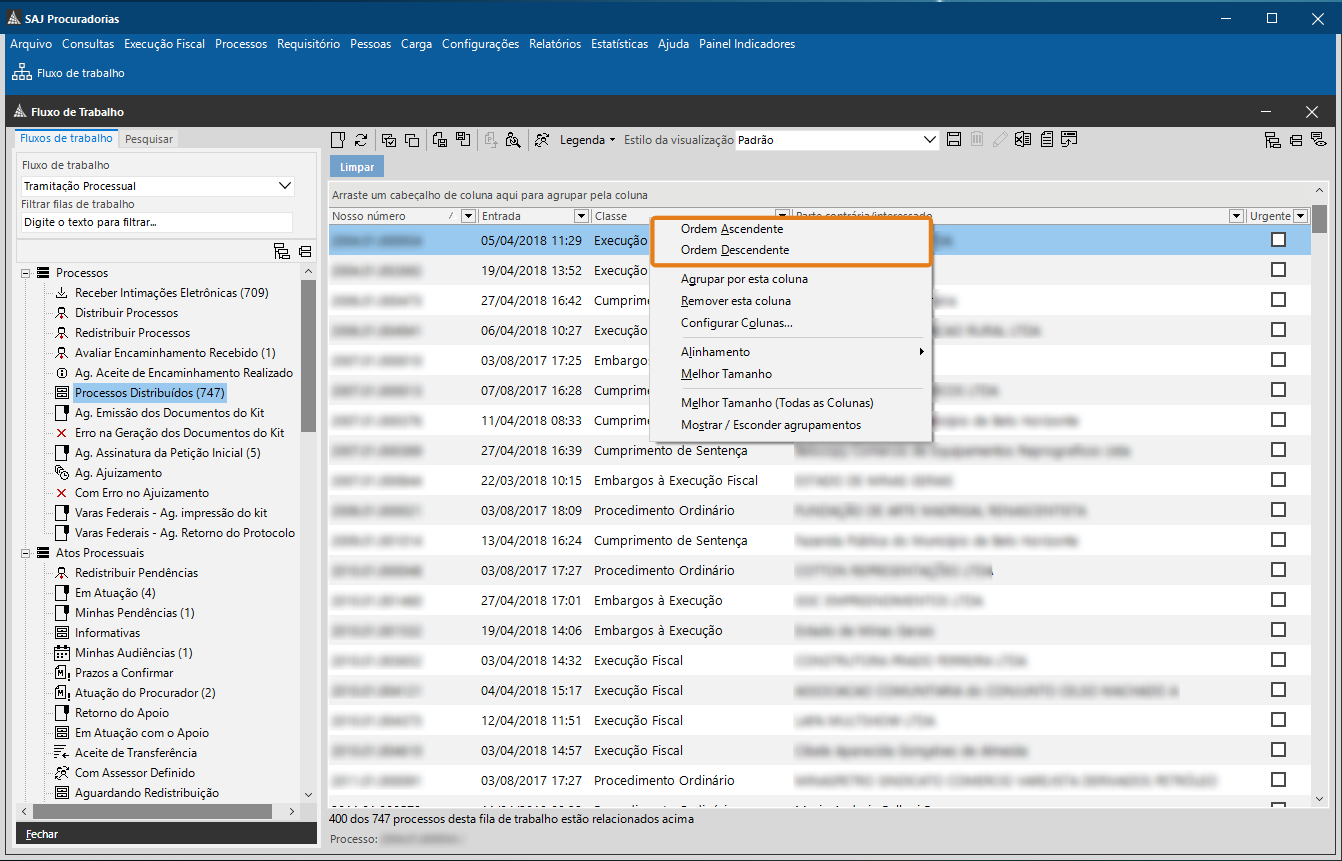The width and height of the screenshot is (1342, 861).
Task: Check Urgente for the 12/04/2018 Execução Fiscal row
Action: [1278, 720]
